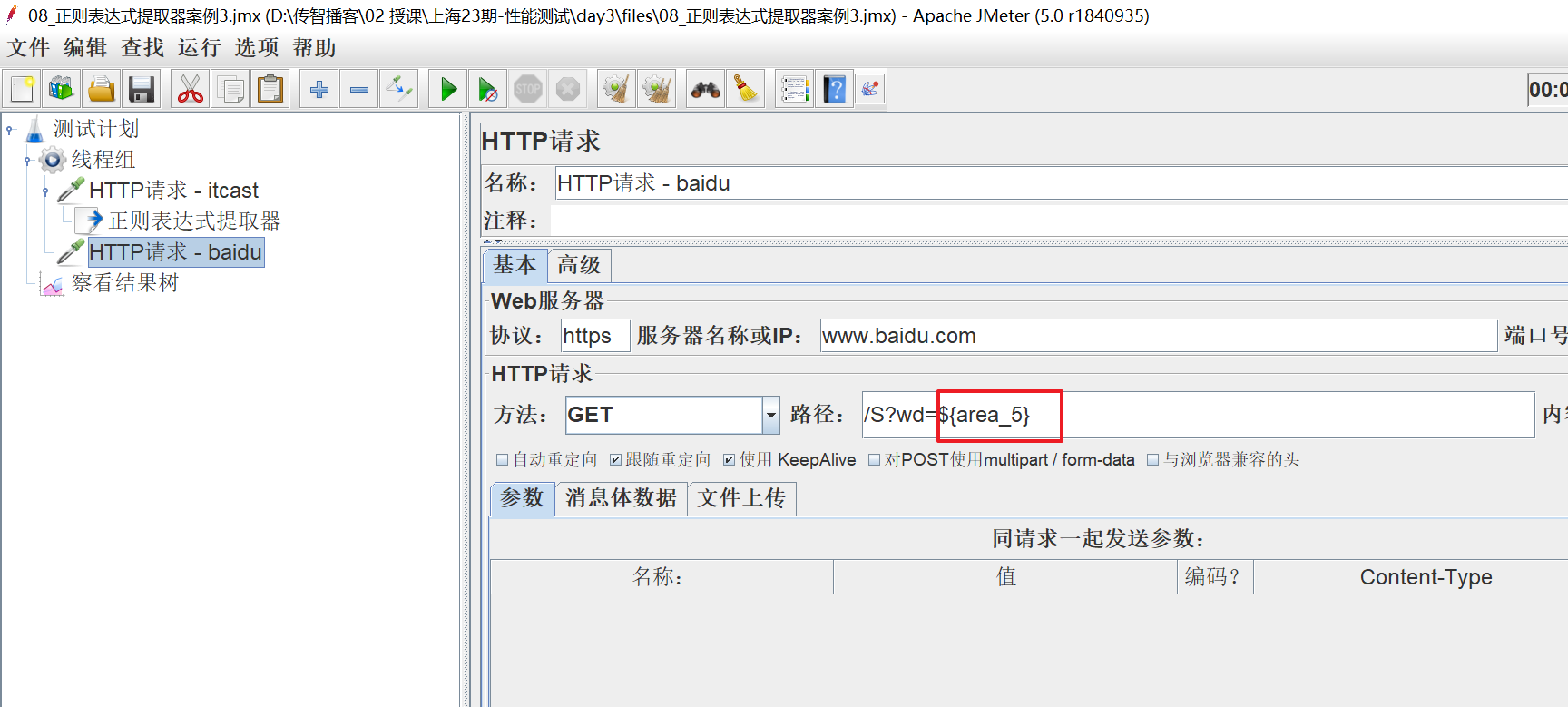Collapse all nodes with minus icon
The width and height of the screenshot is (1568, 707).
[x=359, y=89]
